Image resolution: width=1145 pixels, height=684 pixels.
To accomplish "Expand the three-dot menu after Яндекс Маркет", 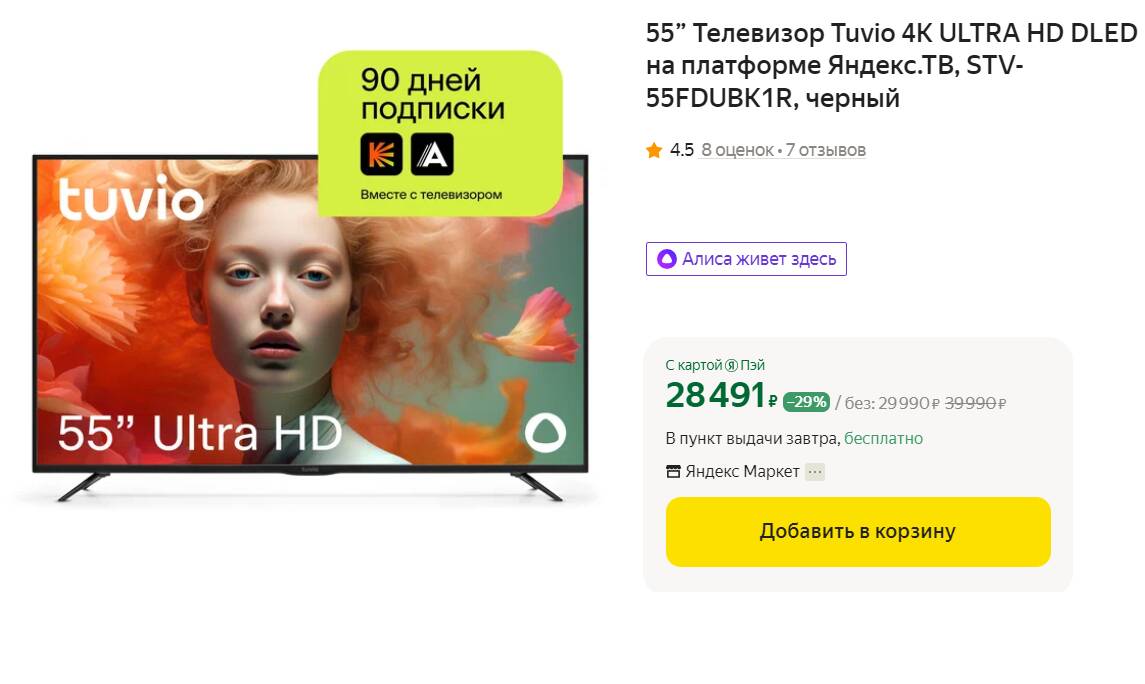I will click(815, 472).
